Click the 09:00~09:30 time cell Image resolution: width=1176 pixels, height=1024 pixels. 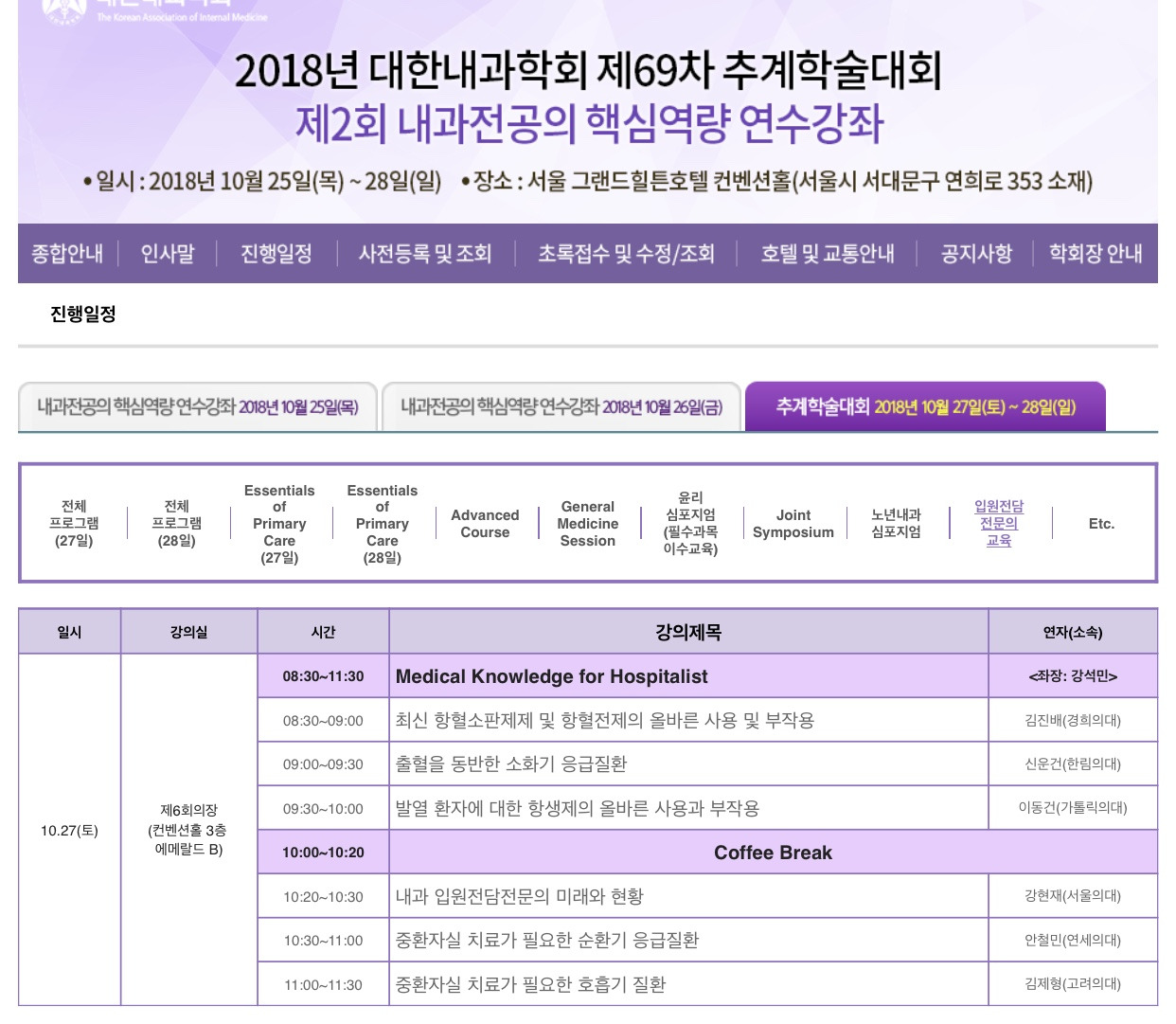[323, 764]
